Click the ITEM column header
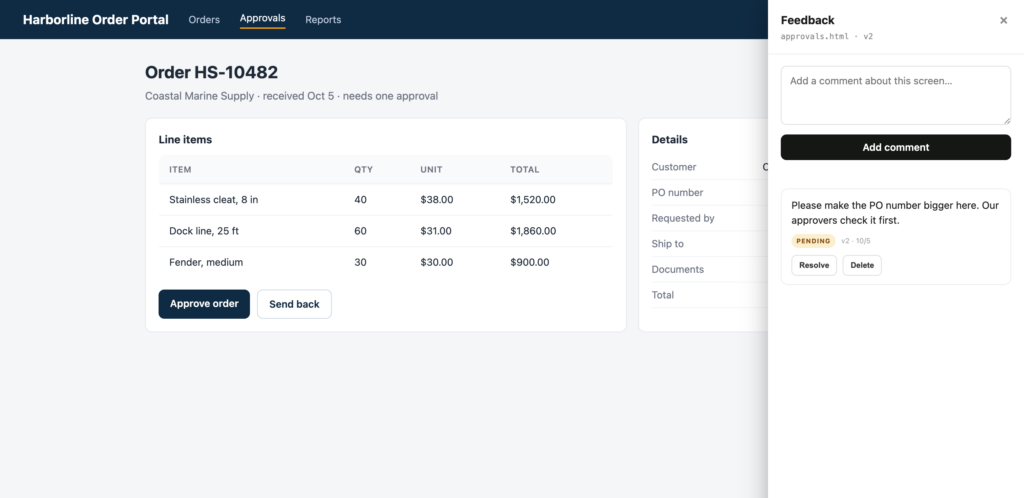Image resolution: width=1024 pixels, height=498 pixels. [180, 170]
